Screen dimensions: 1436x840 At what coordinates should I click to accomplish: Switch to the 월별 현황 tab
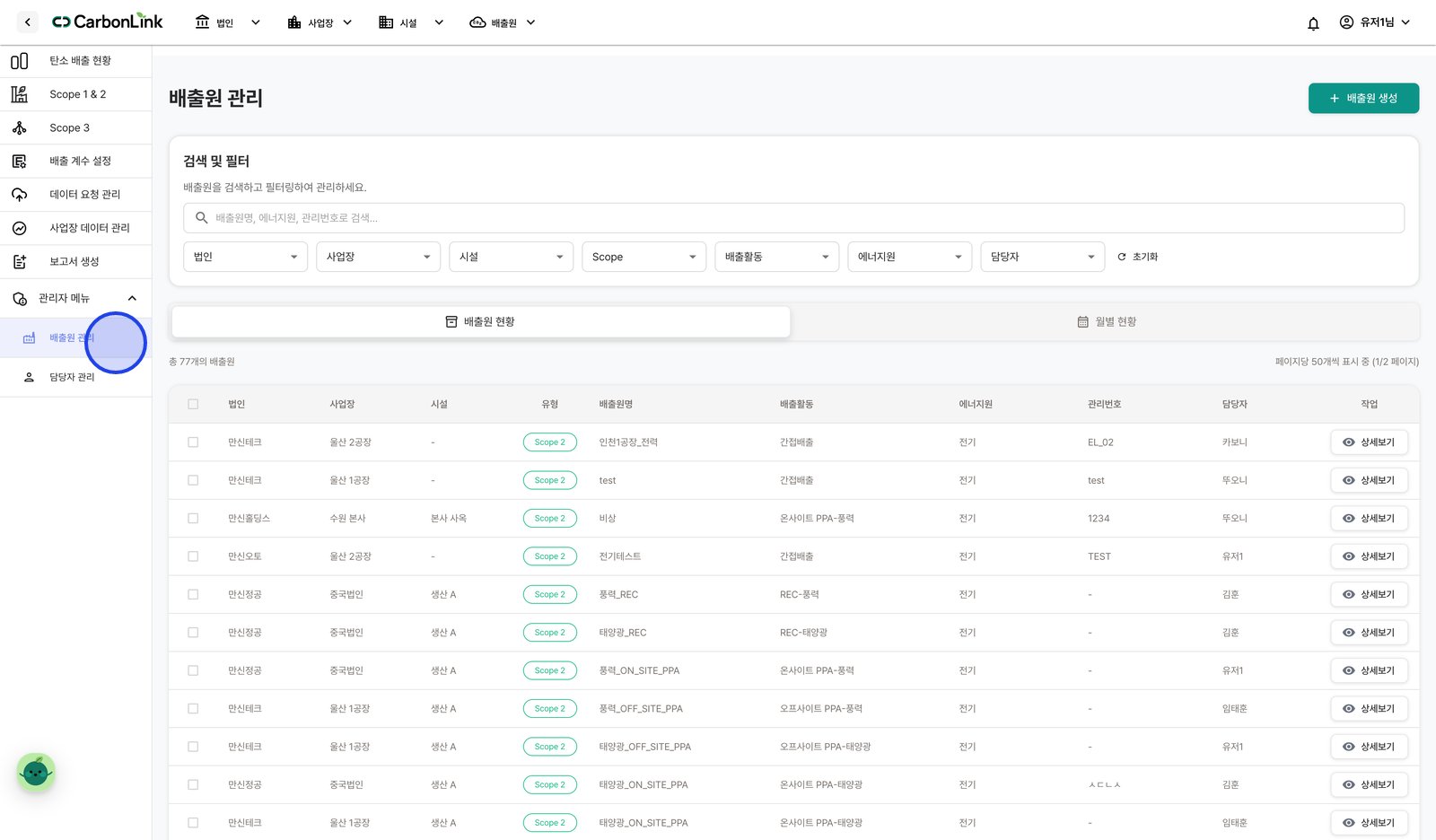(x=1106, y=321)
